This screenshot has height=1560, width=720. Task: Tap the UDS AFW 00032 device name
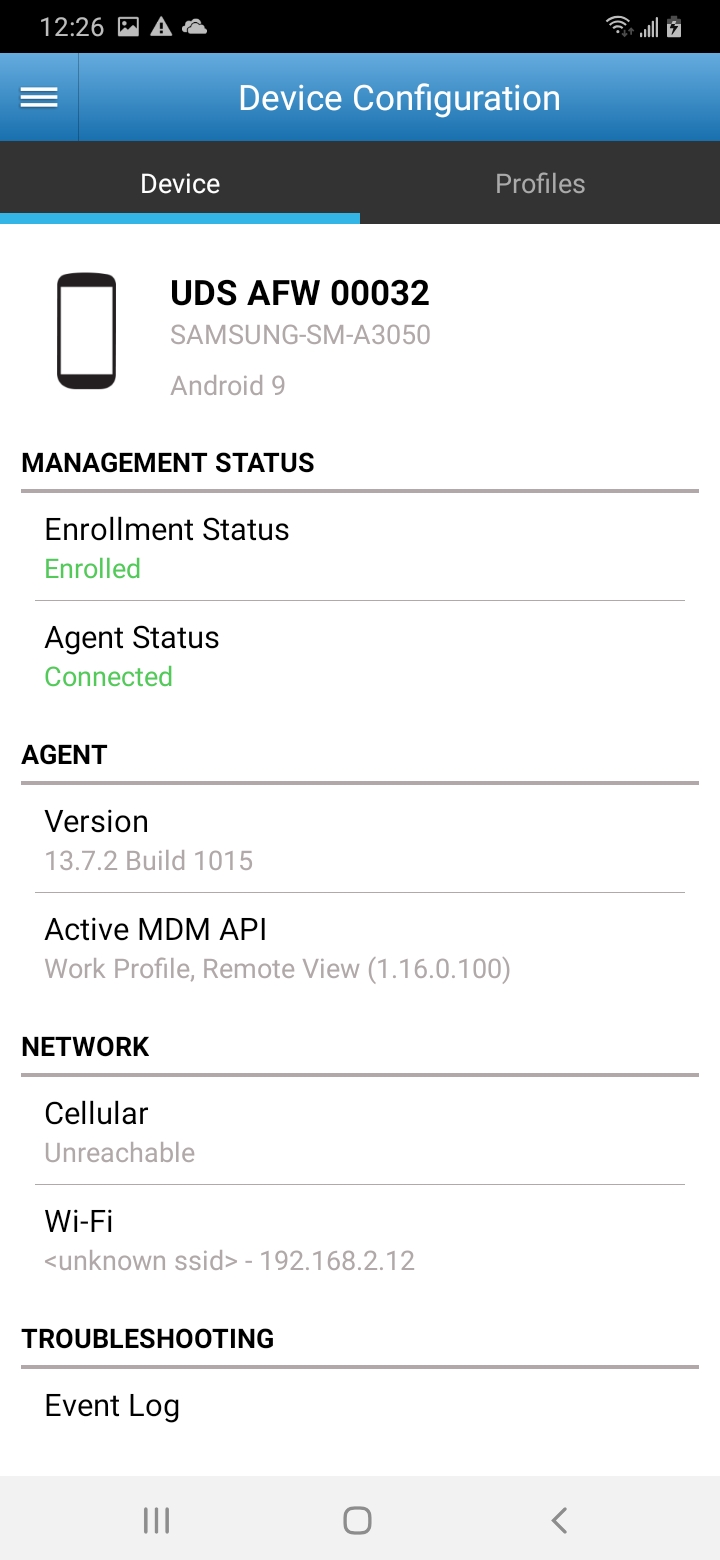pos(300,293)
